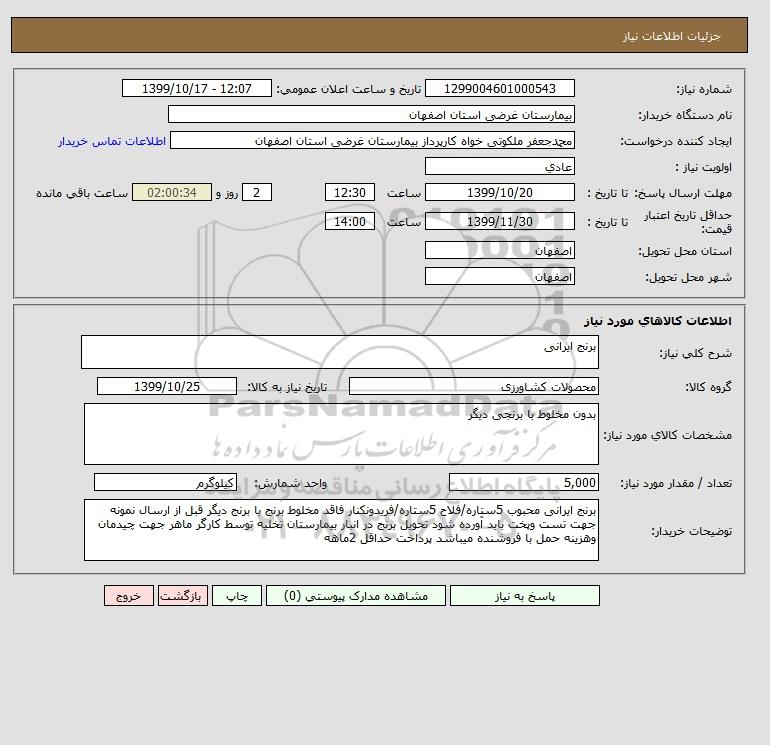Click the unit field کیلوگرم
The image size is (770, 745).
tap(165, 483)
